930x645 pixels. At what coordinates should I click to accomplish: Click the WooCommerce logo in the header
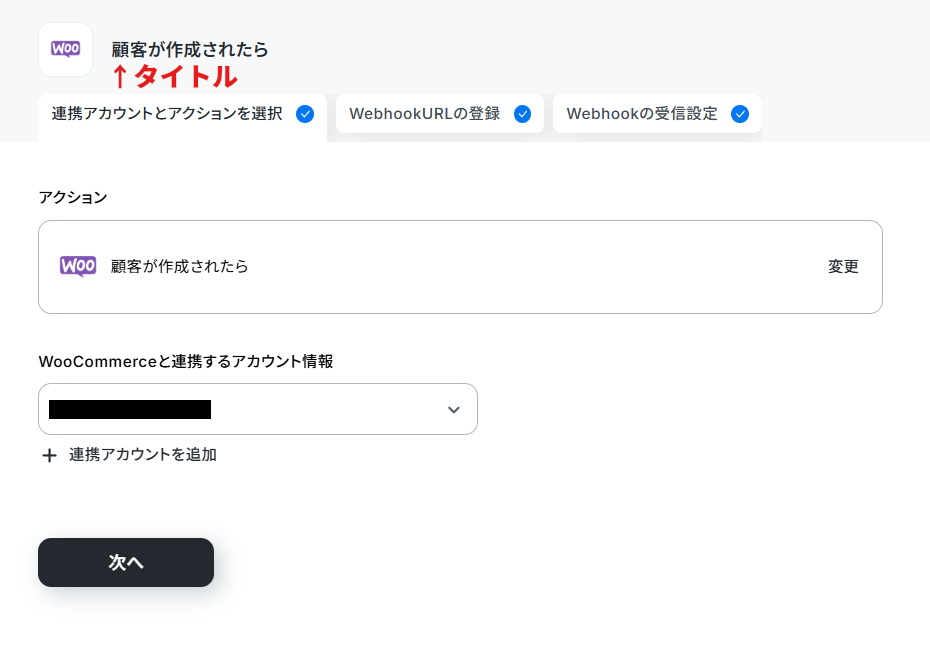tap(65, 49)
